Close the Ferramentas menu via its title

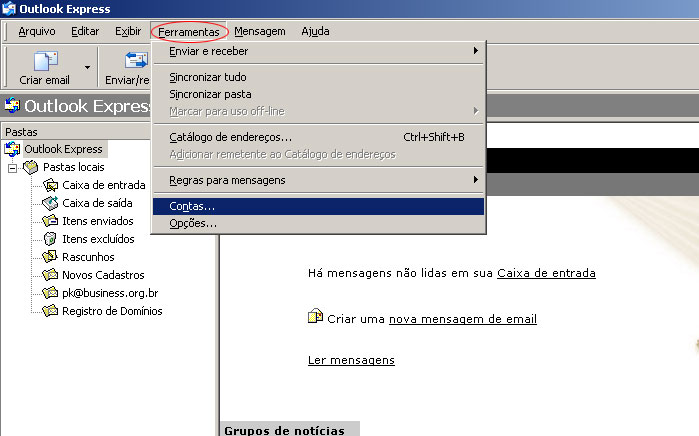(x=189, y=32)
